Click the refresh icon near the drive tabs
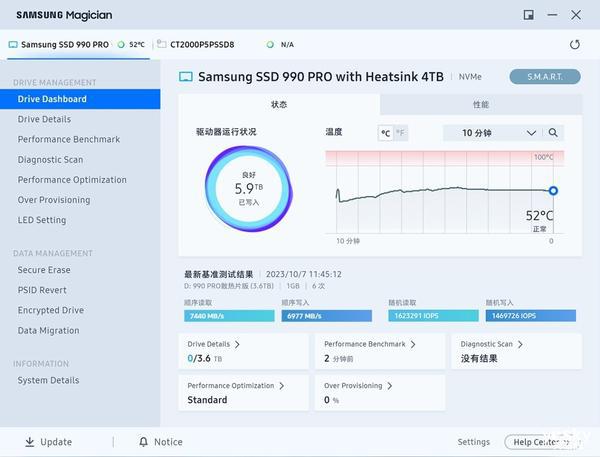The width and height of the screenshot is (600, 457). [x=575, y=45]
